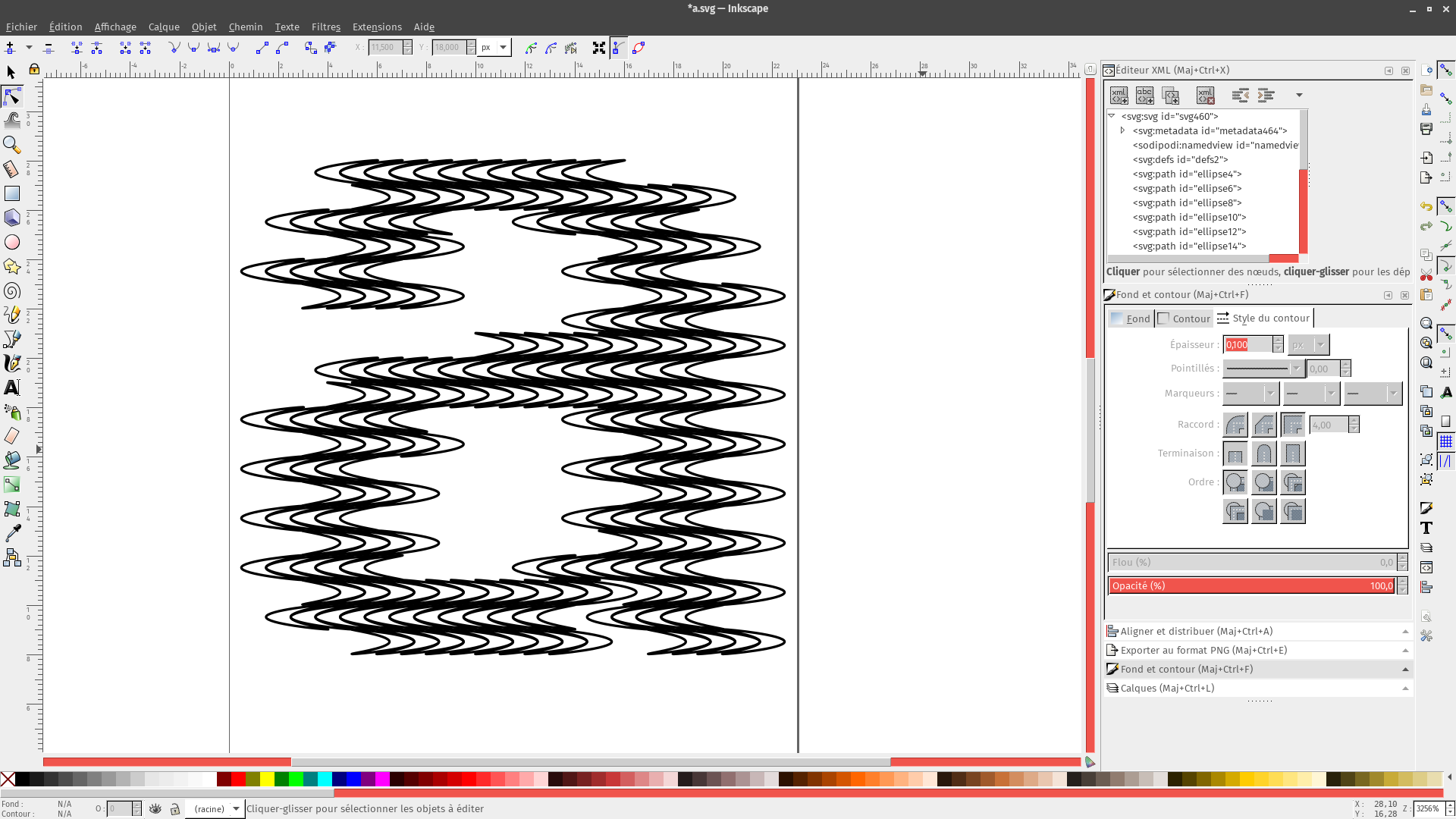Switch to the Contour tab
The height and width of the screenshot is (819, 1456).
[x=1184, y=318]
